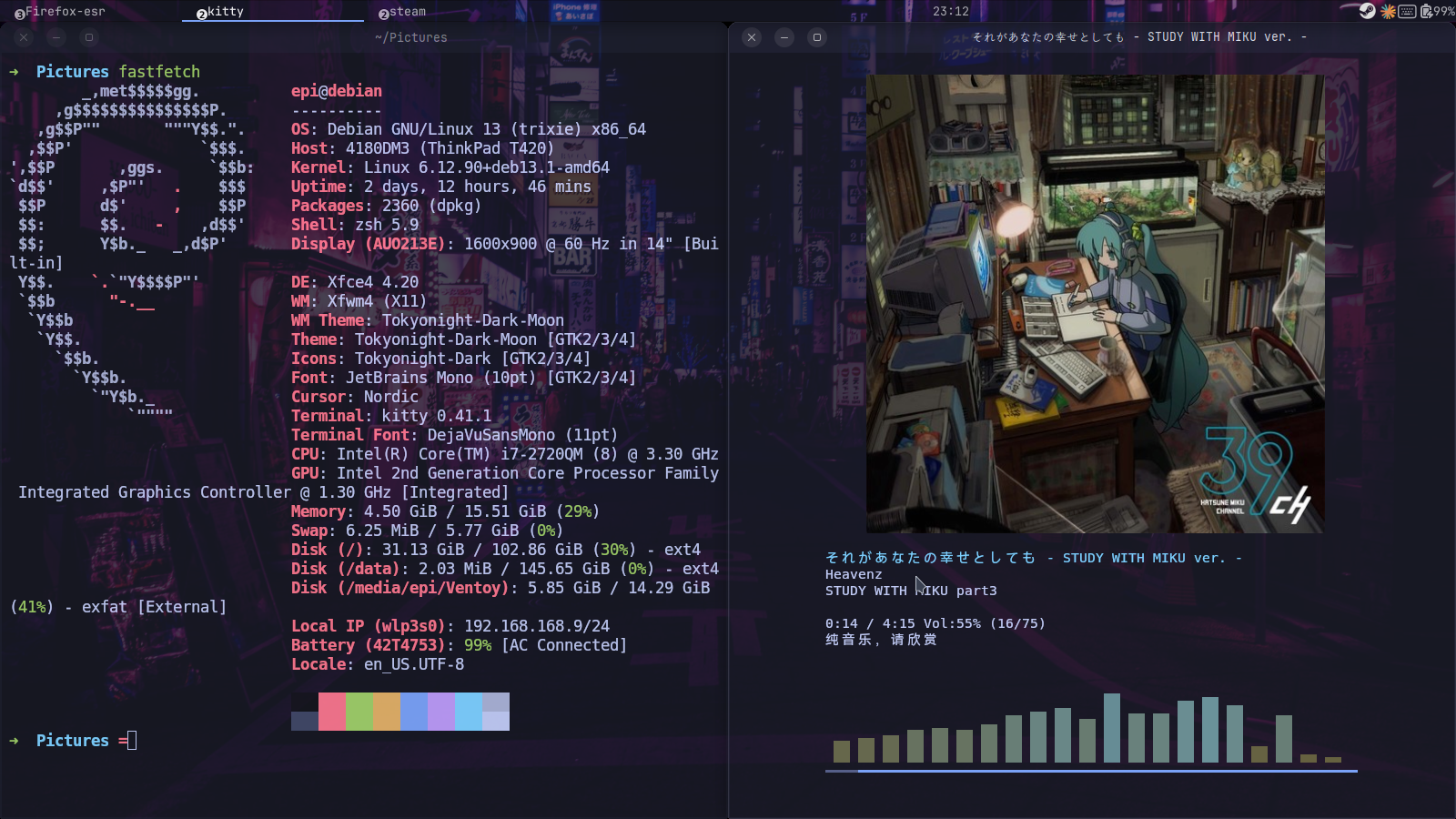Click the 'WM Theme: Tokyonight-Dark-Moon' line
This screenshot has width=1456, height=819.
[428, 320]
